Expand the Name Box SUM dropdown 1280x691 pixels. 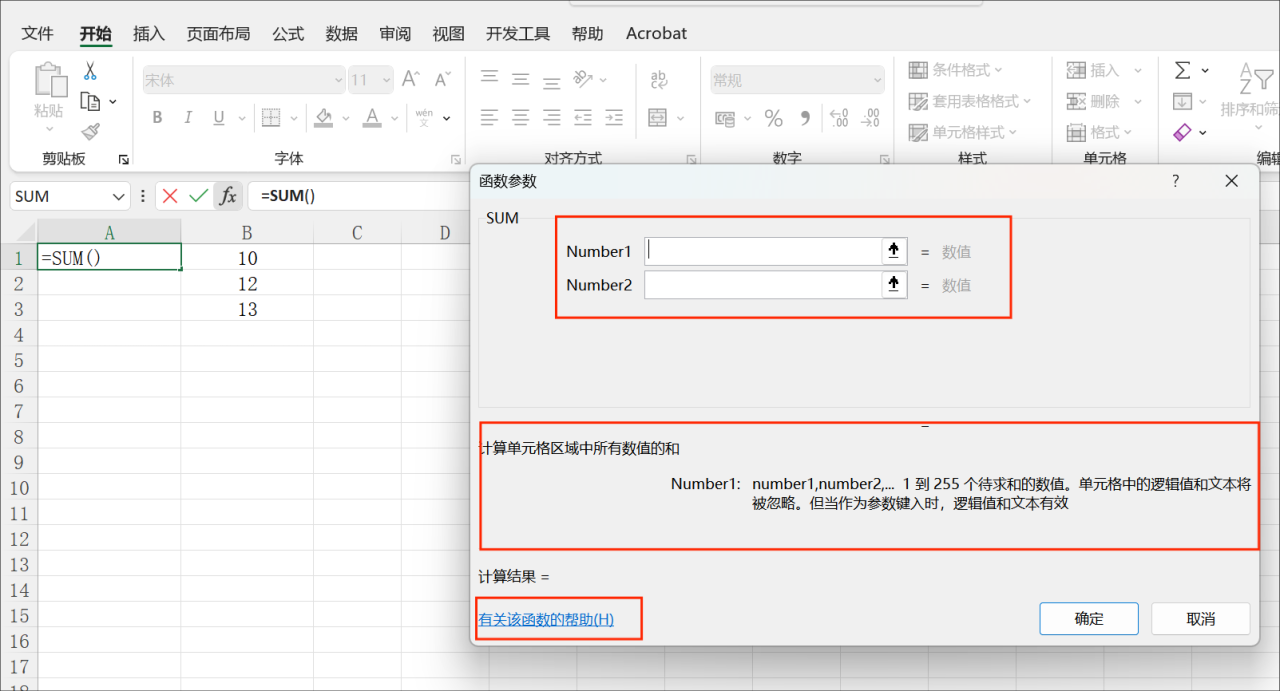click(119, 196)
